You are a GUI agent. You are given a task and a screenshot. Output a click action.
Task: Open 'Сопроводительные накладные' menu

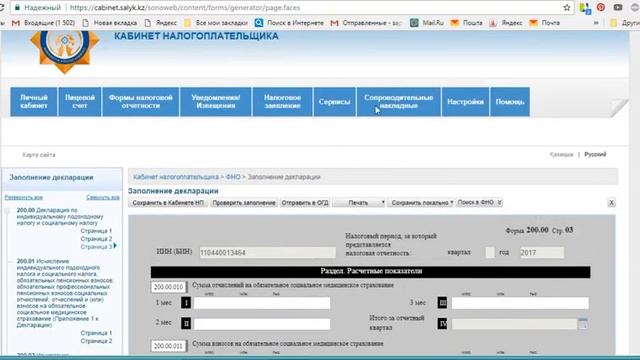[x=399, y=102]
